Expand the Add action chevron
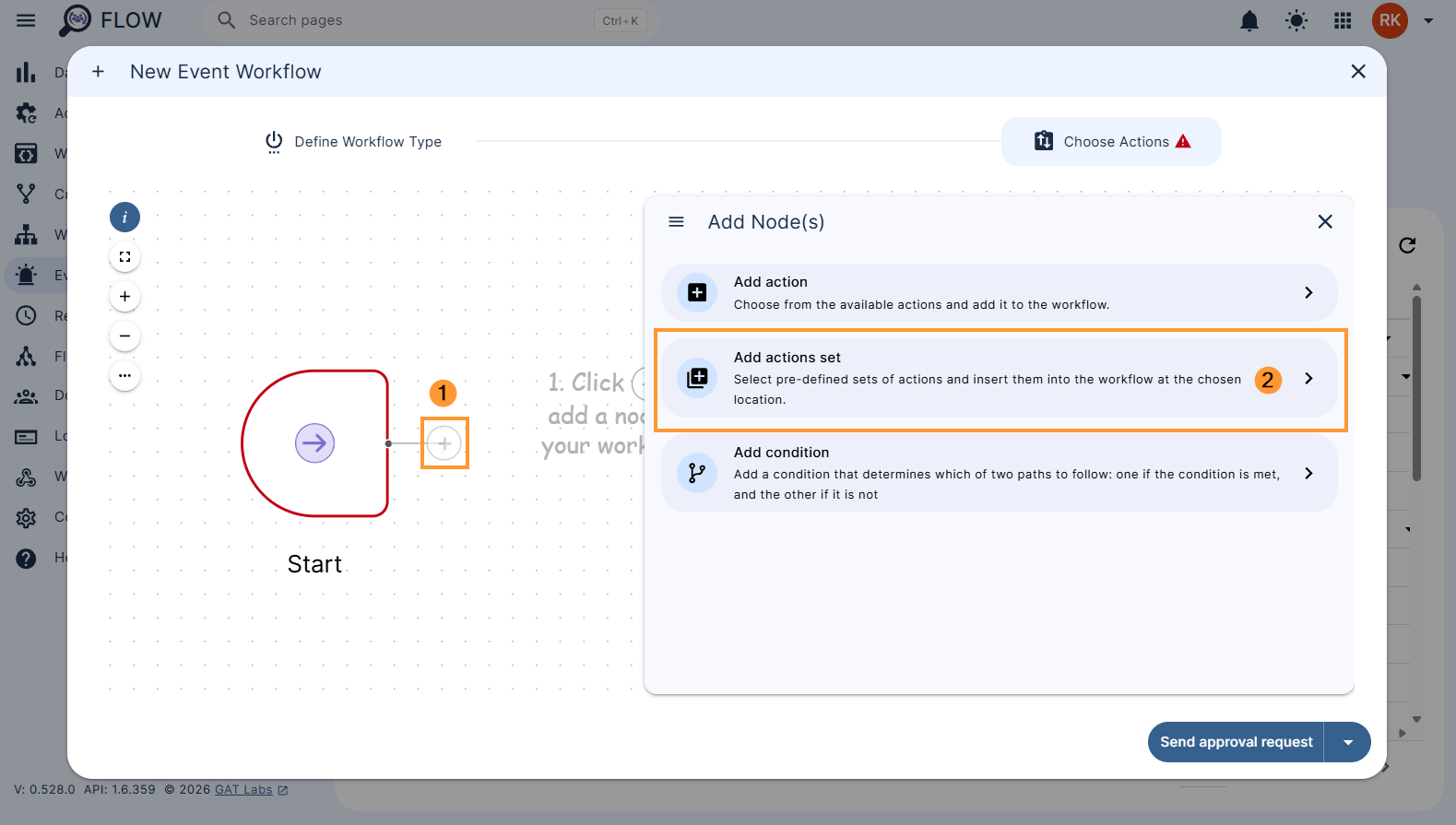Screen dimensions: 1456x825 click(1308, 292)
